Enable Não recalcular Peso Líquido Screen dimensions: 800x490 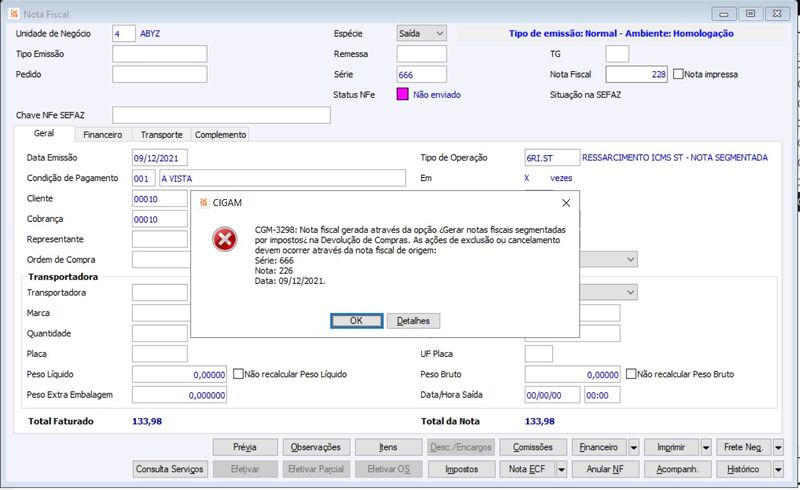238,374
